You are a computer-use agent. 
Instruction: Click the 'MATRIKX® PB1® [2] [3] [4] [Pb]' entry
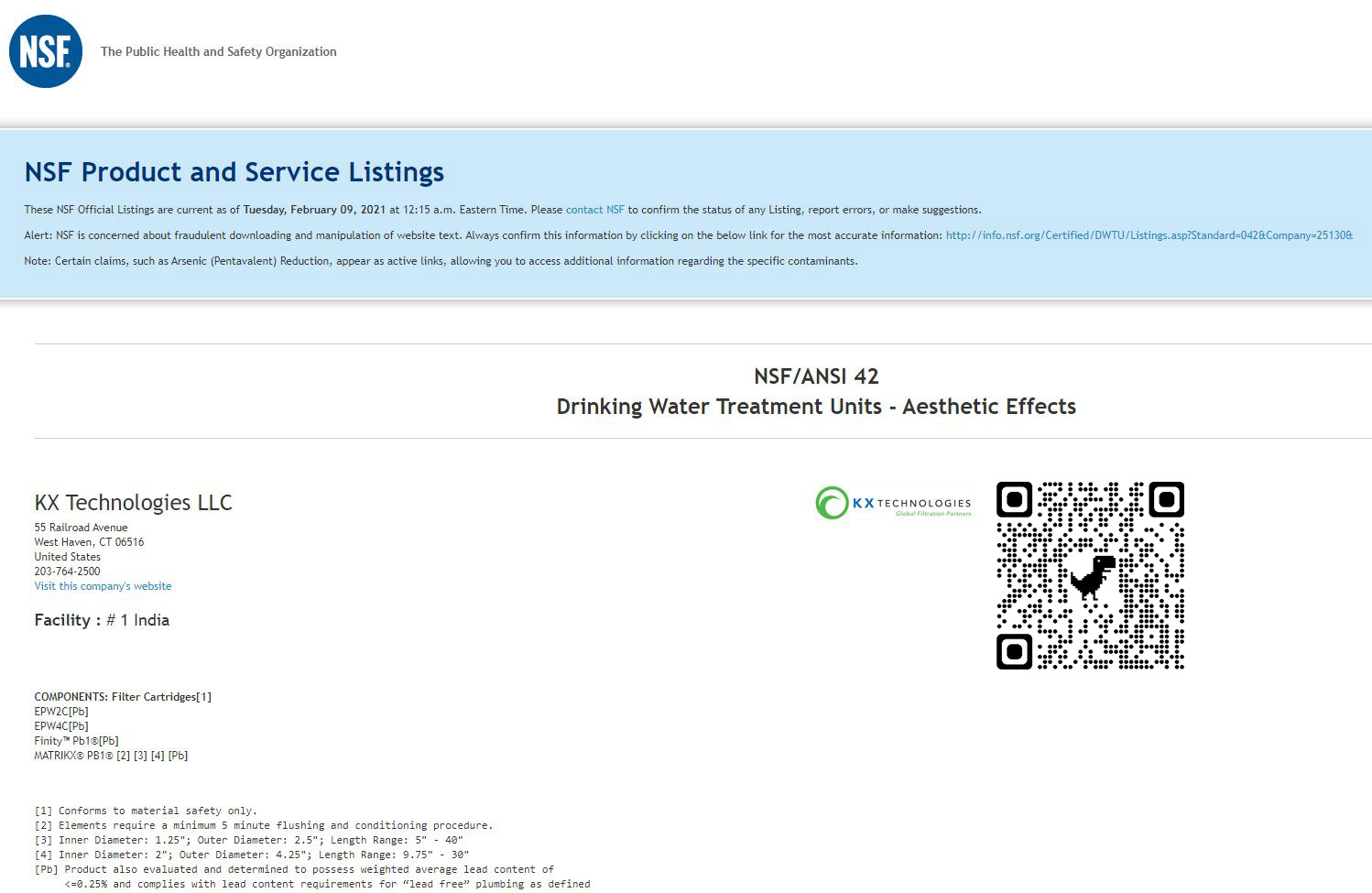click(111, 756)
